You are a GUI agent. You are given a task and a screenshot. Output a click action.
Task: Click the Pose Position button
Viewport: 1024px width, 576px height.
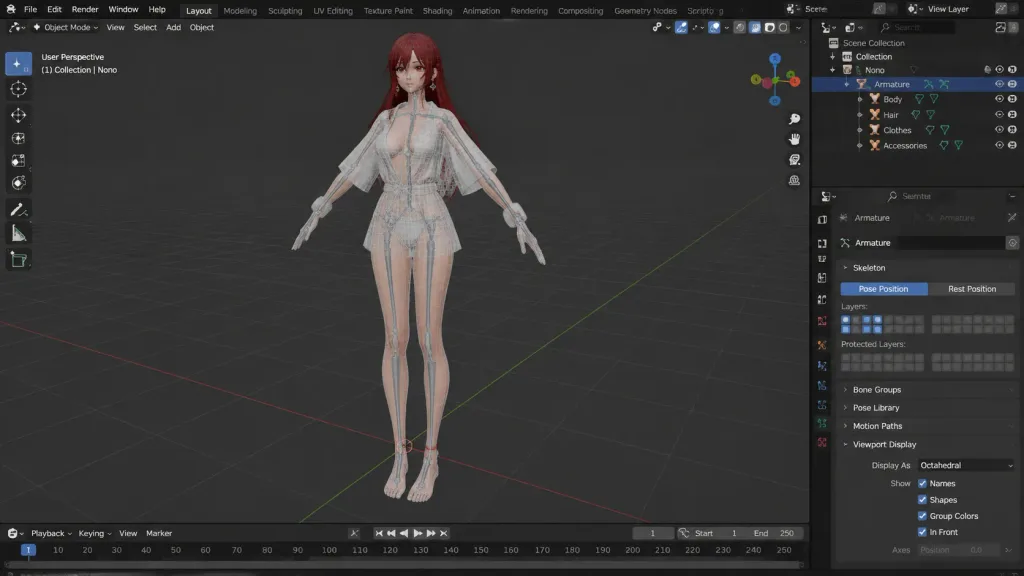[884, 289]
